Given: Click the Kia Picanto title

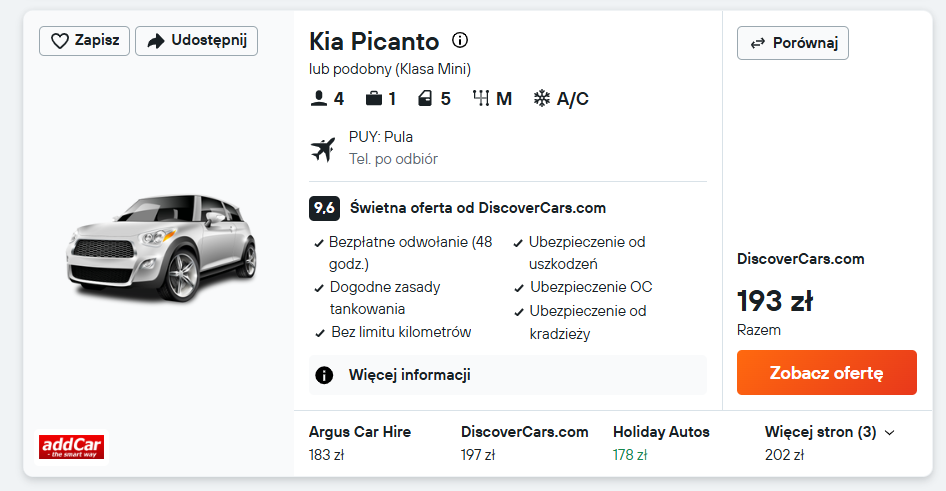Looking at the screenshot, I should click(374, 42).
